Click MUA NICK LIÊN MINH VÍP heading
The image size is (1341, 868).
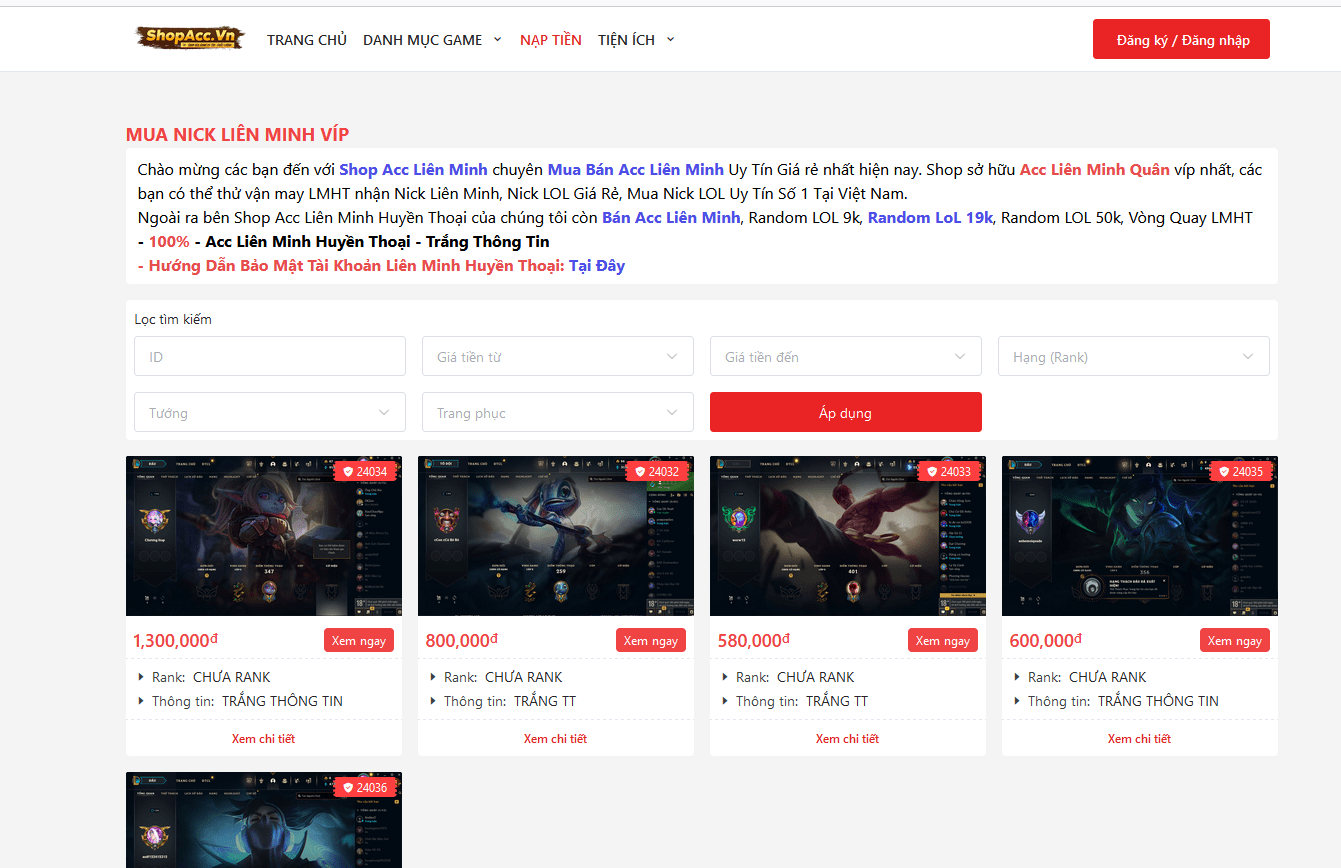point(237,134)
